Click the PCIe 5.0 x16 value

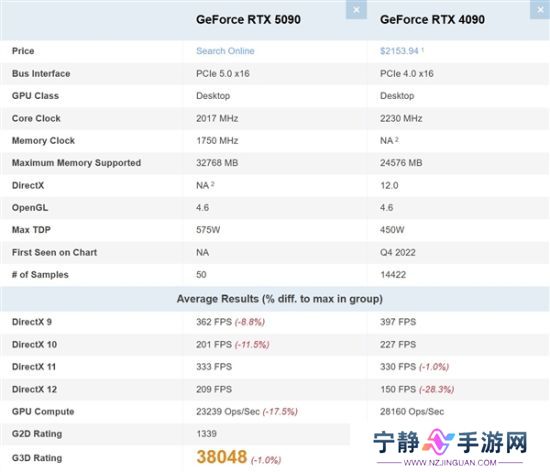tap(223, 74)
